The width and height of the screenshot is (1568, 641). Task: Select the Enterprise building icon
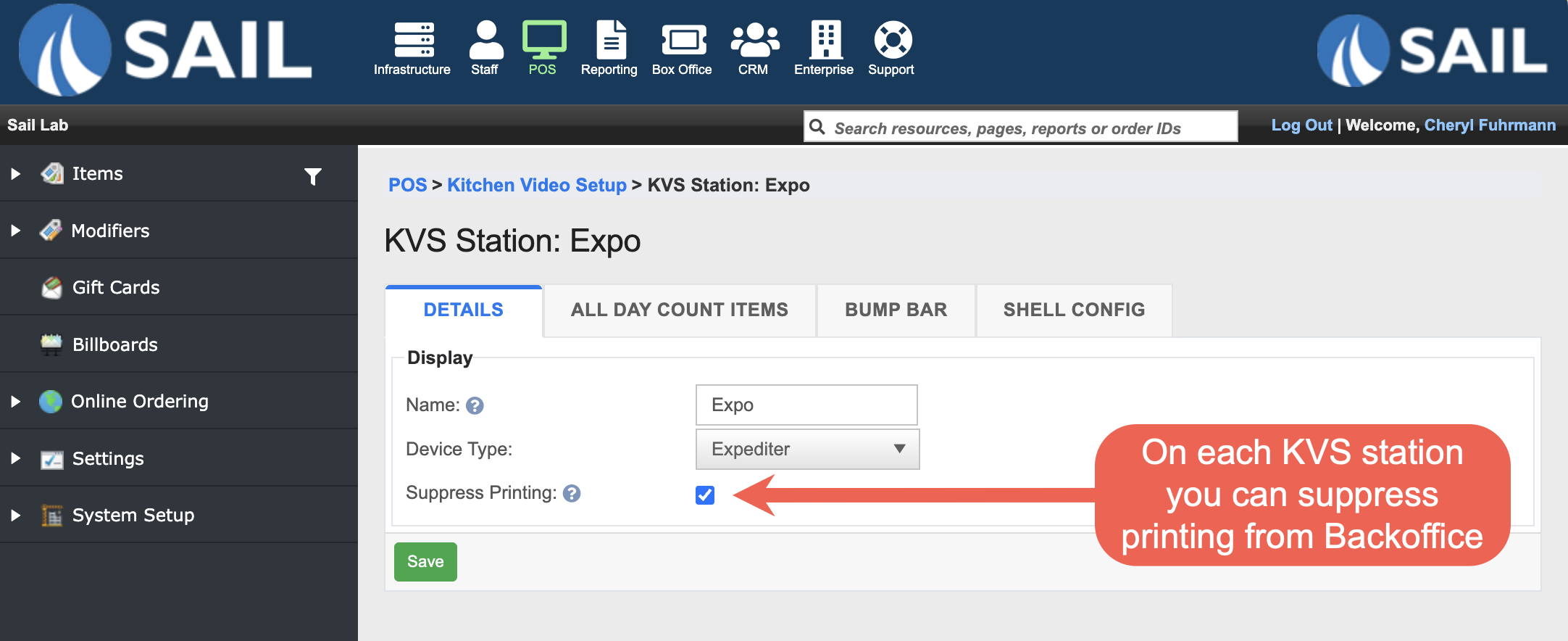(825, 40)
